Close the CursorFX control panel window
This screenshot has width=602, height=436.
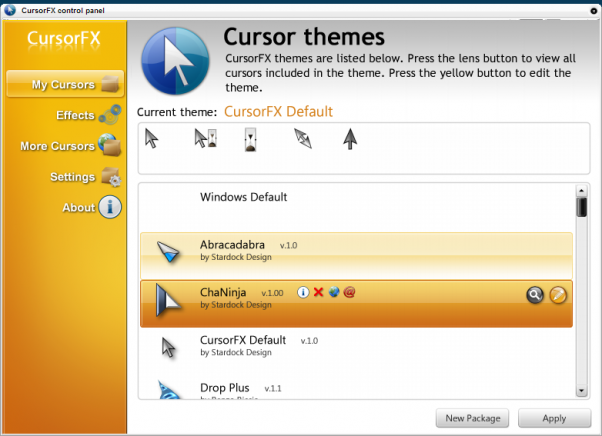(594, 10)
